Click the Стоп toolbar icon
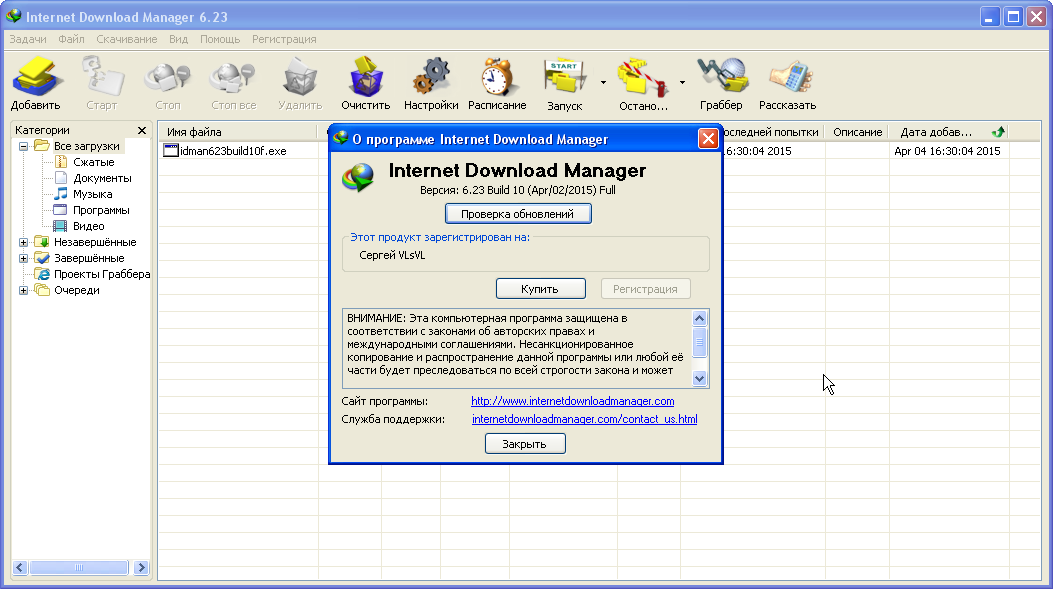 pos(167,76)
